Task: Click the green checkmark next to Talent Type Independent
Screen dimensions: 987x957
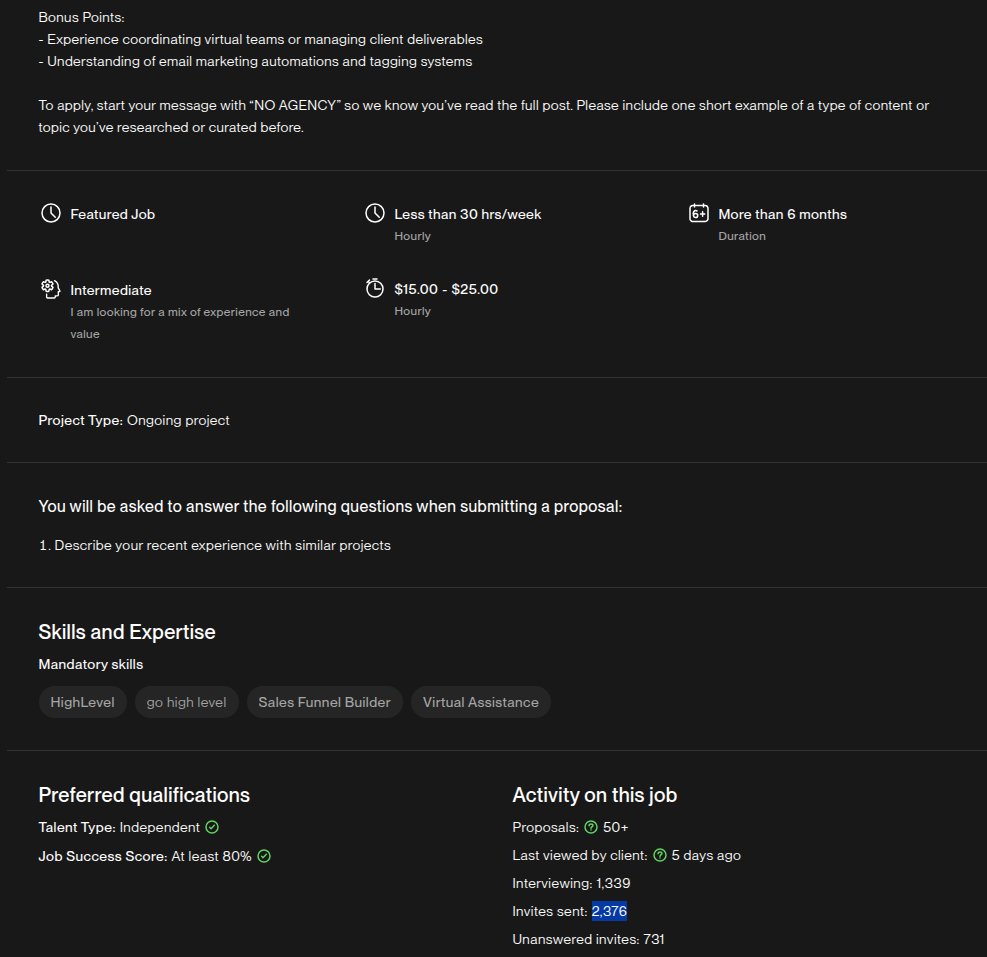Action: (212, 827)
